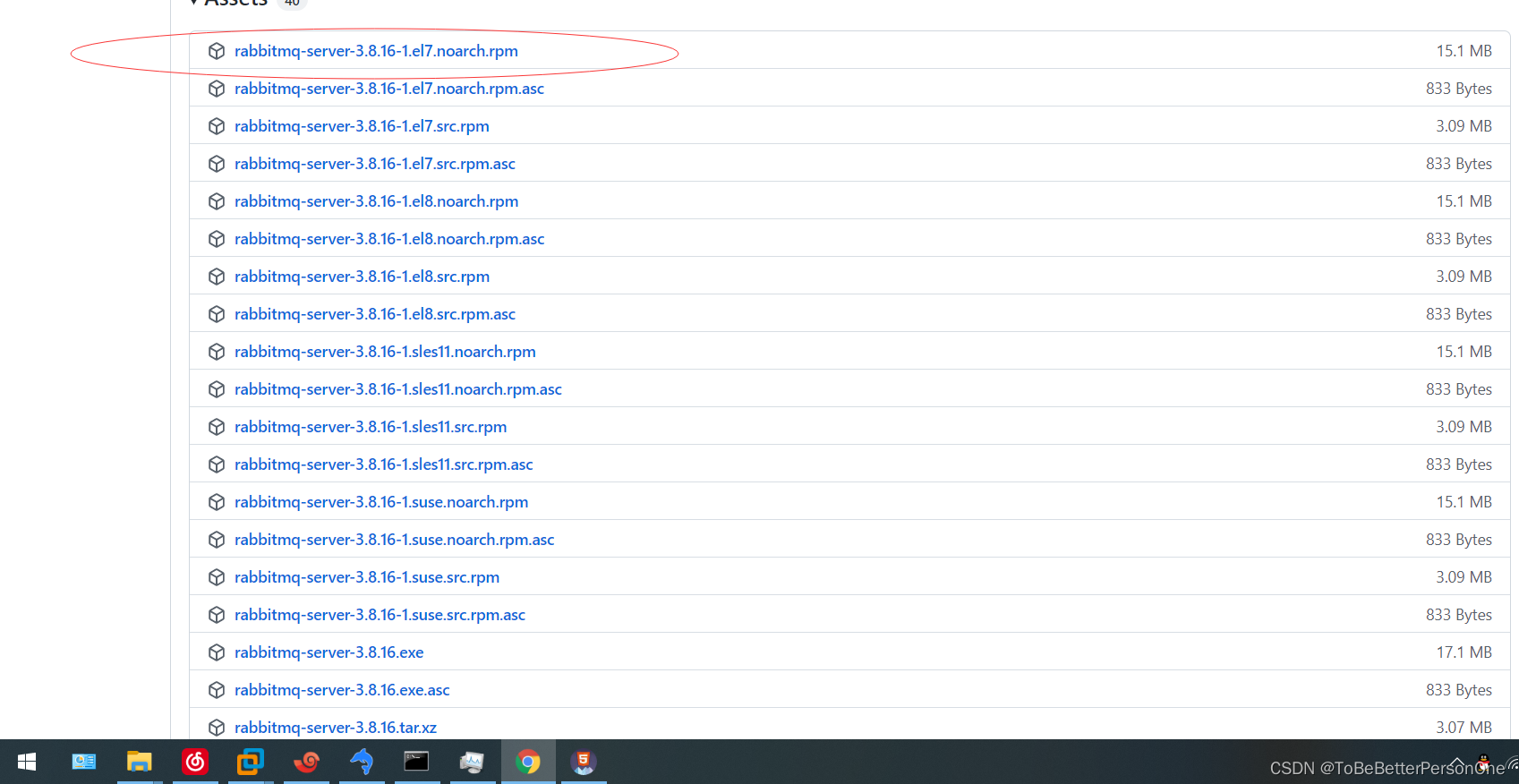
Task: Click package icon beside el7.noarch.rpm.asc file
Action: [x=217, y=89]
